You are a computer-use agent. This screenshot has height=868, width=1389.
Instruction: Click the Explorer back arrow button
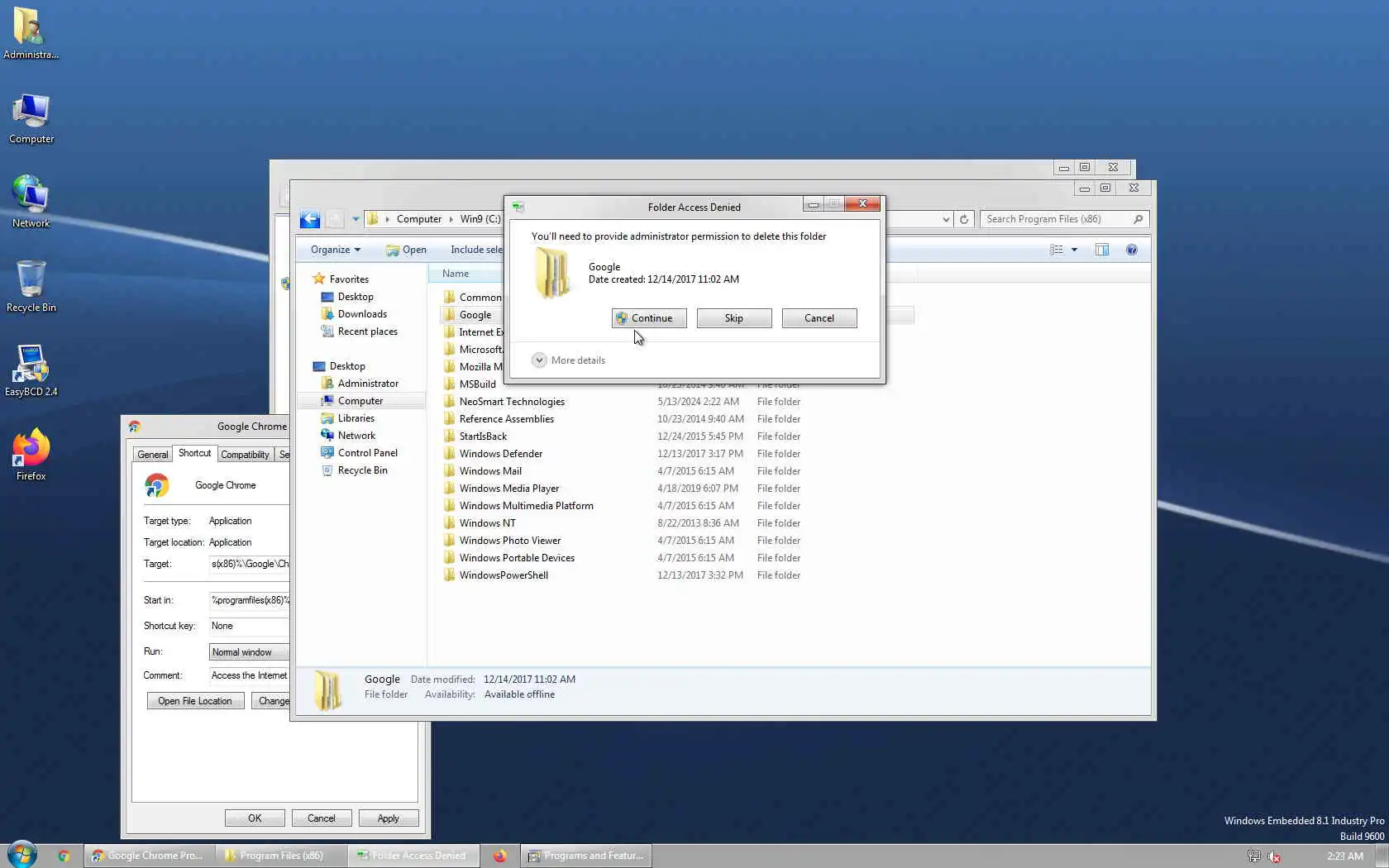310,219
